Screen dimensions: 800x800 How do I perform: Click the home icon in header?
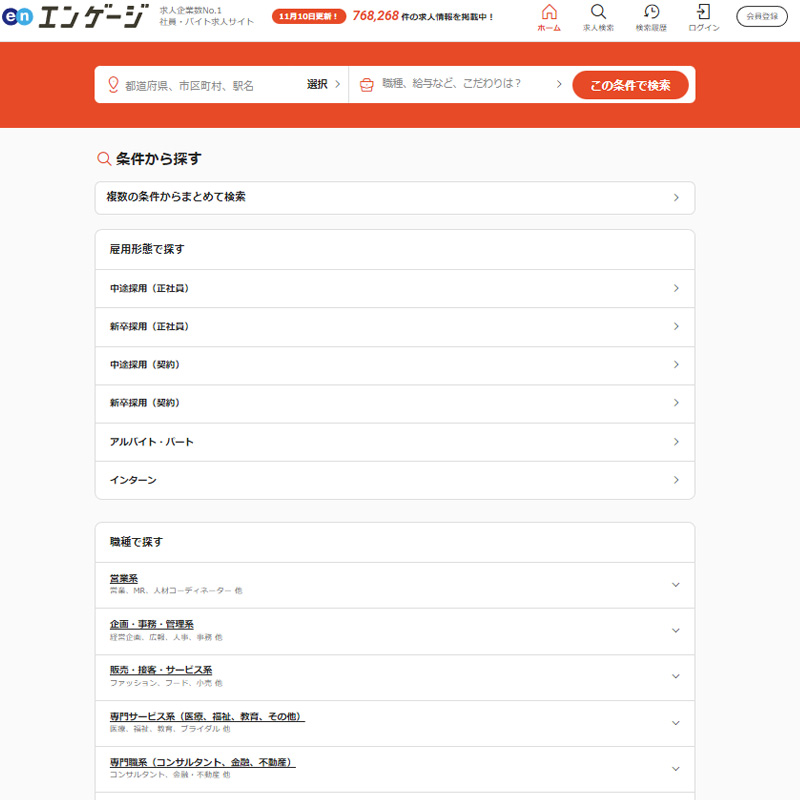tap(548, 12)
